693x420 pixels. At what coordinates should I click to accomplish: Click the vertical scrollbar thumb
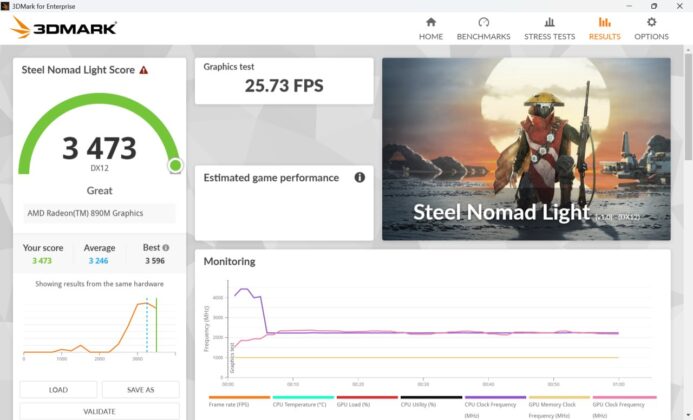click(688, 107)
